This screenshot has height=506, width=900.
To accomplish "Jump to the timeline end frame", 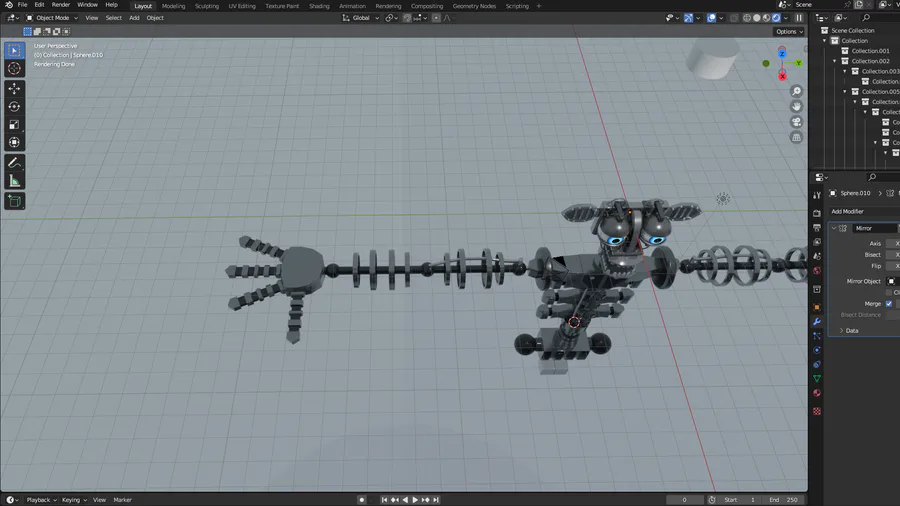I will (x=436, y=500).
